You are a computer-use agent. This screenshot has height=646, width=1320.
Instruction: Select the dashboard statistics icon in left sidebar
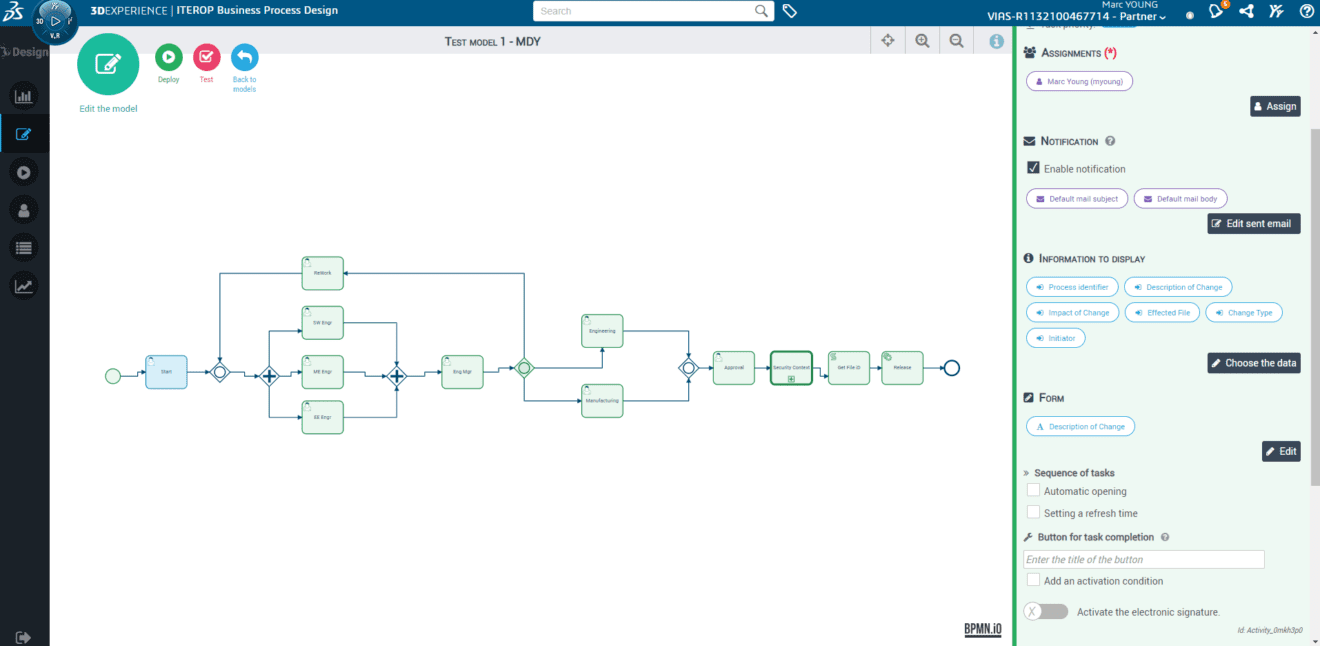(24, 95)
